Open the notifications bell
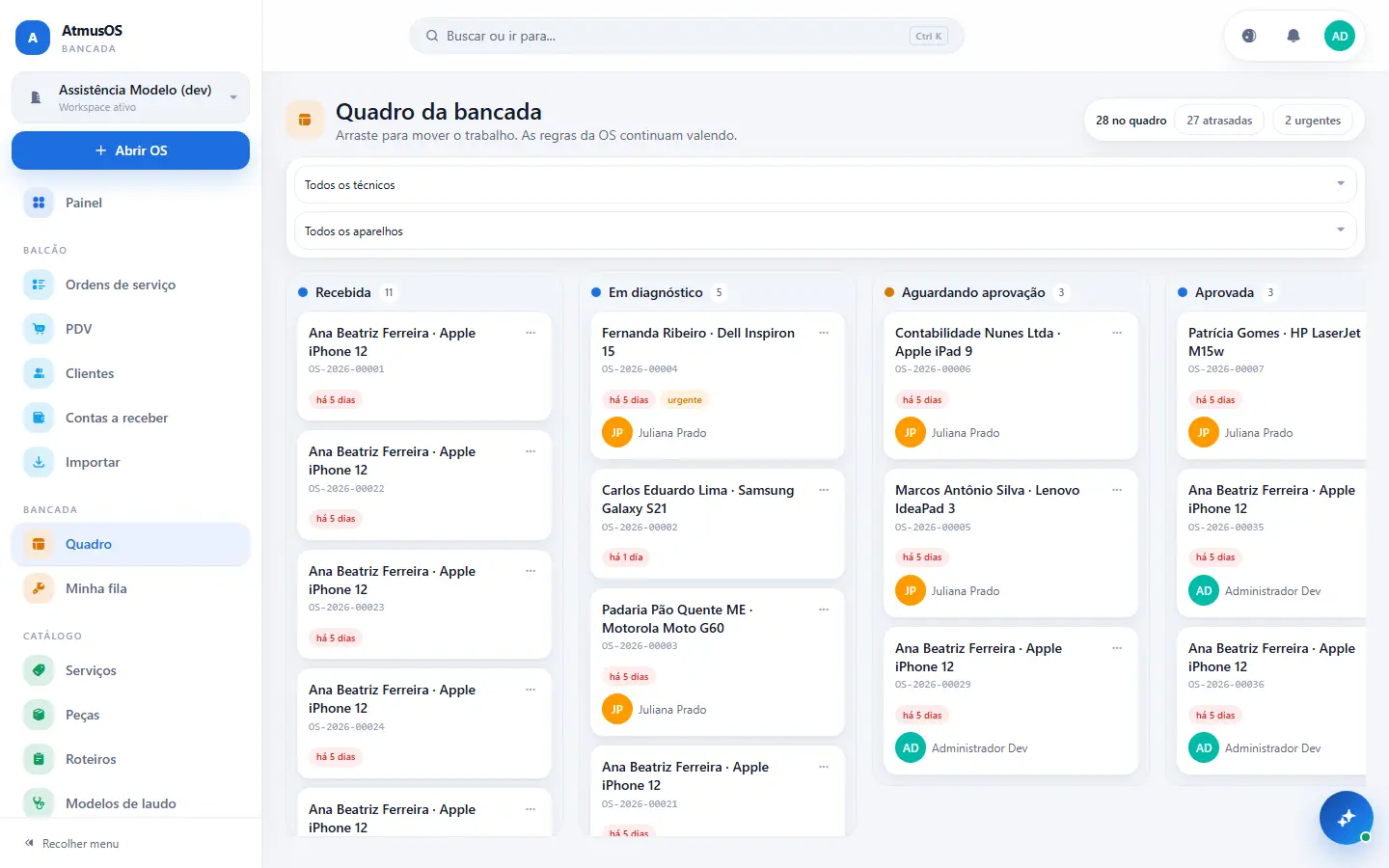The image size is (1389, 868). point(1294,36)
